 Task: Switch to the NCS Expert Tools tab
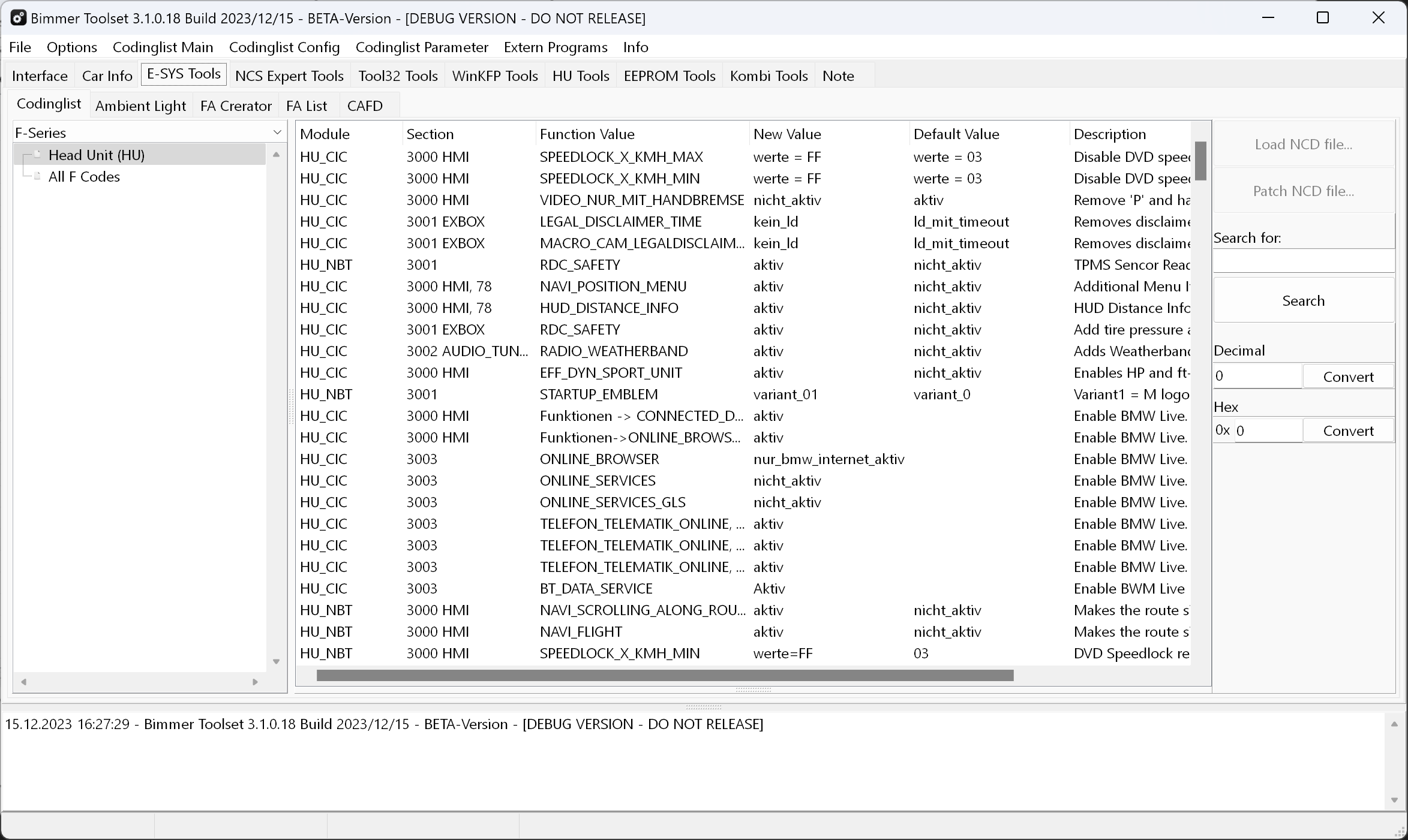point(289,76)
